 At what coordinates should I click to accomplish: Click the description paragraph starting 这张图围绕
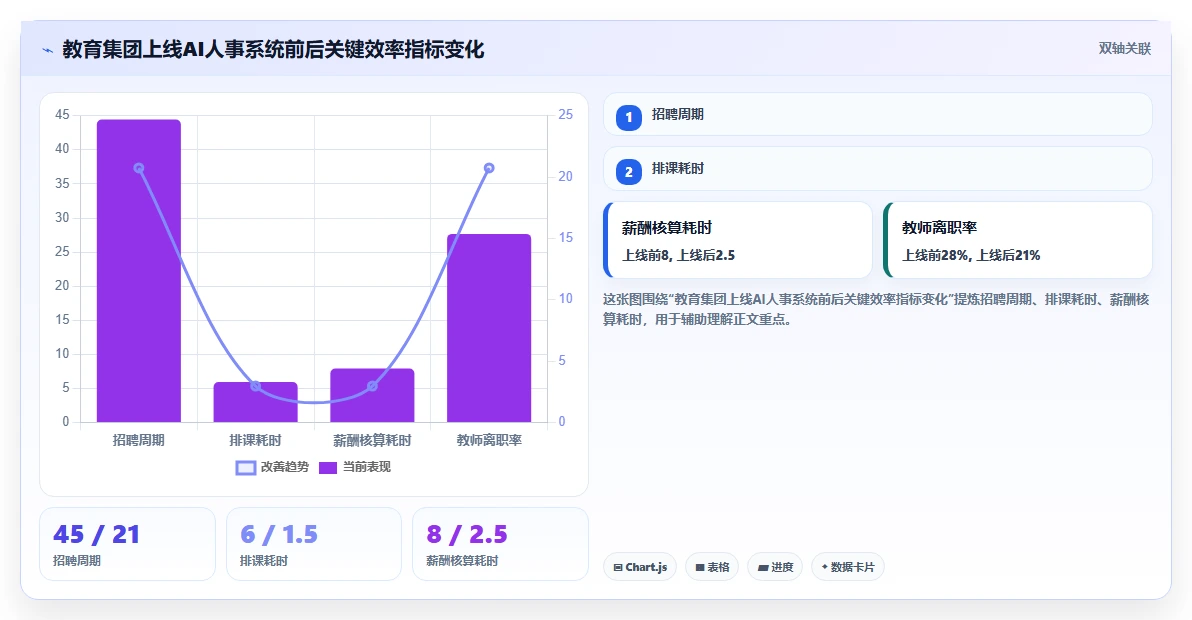pos(876,309)
